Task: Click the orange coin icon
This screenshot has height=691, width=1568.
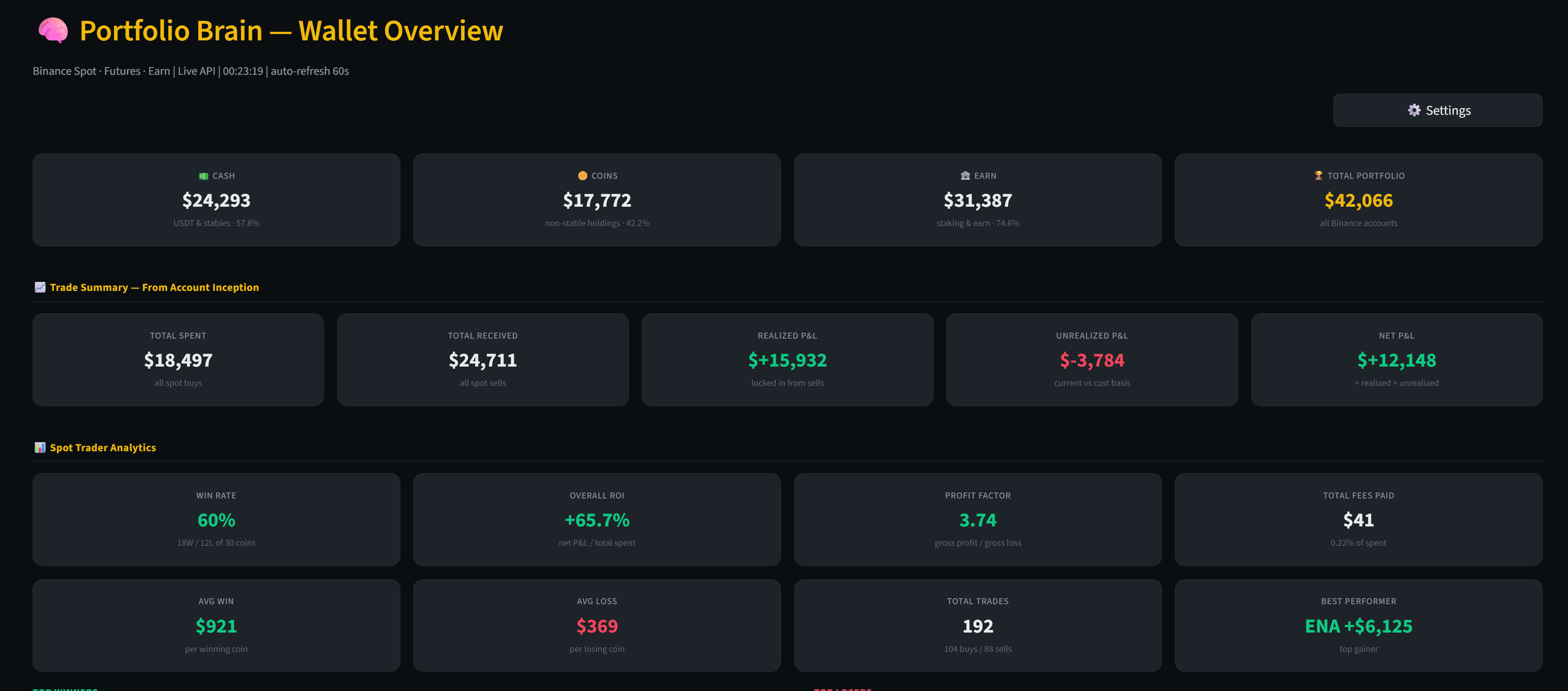Action: (x=583, y=176)
